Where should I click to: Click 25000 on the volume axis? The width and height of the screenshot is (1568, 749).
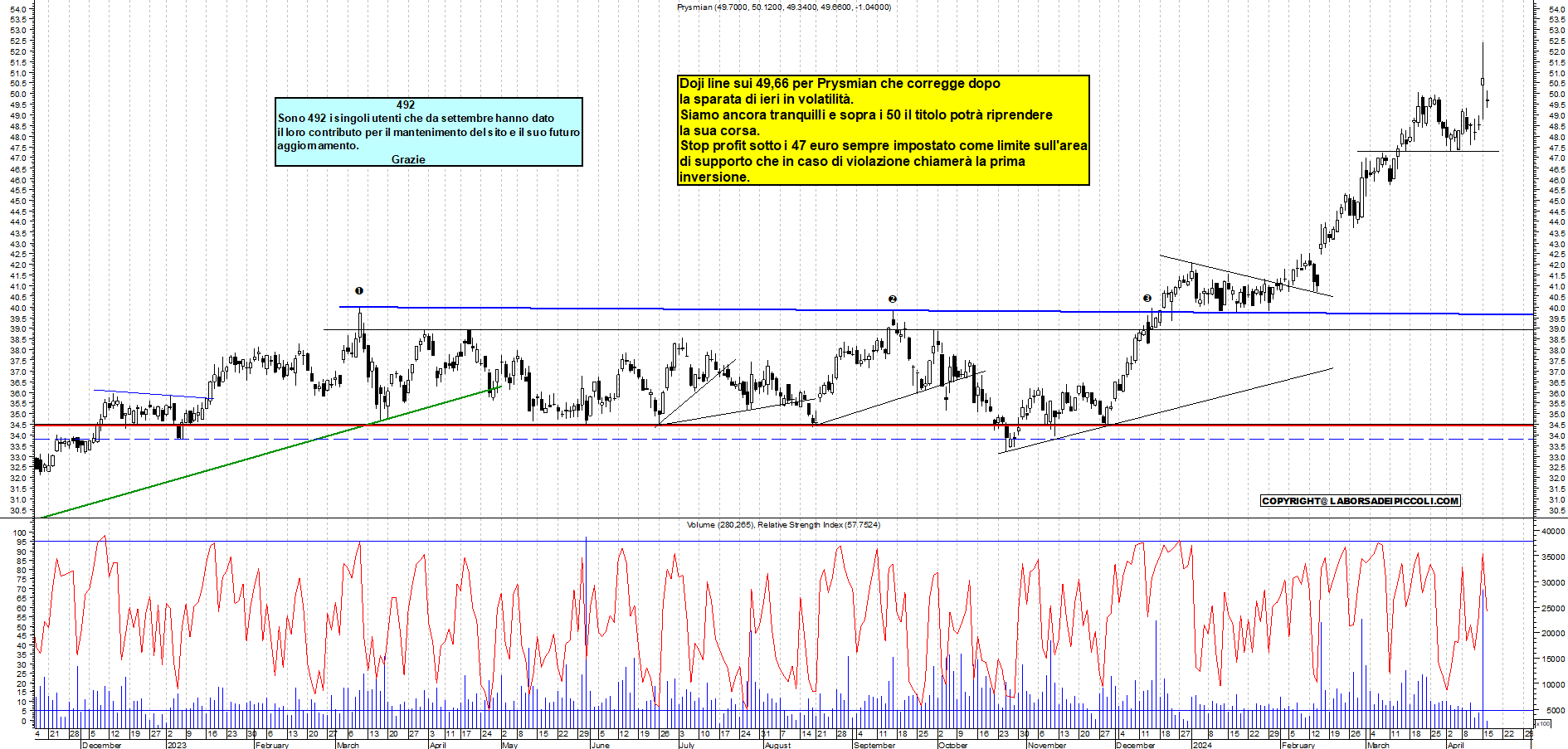point(1553,608)
